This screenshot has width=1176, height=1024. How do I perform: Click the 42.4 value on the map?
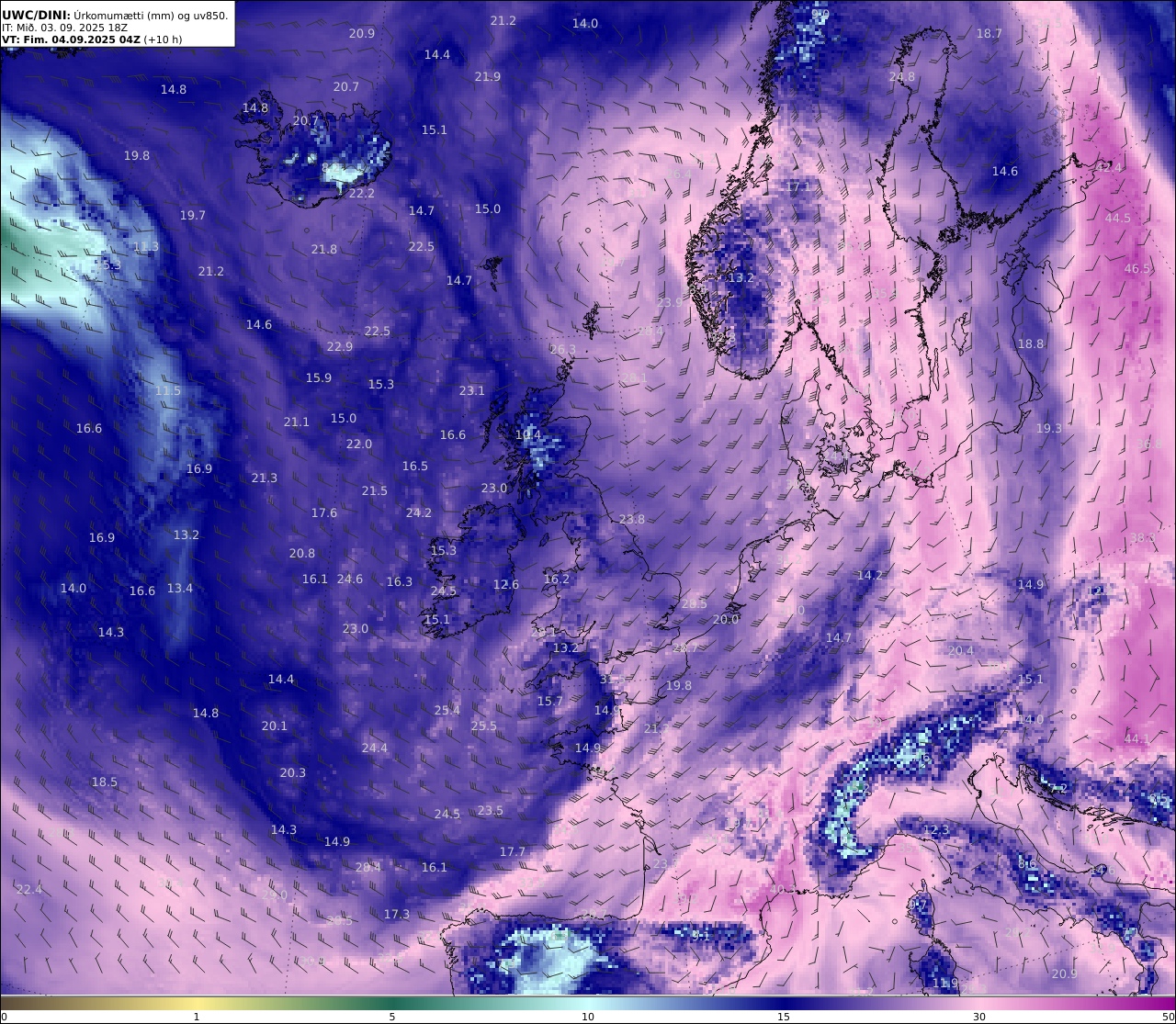[x=1109, y=169]
